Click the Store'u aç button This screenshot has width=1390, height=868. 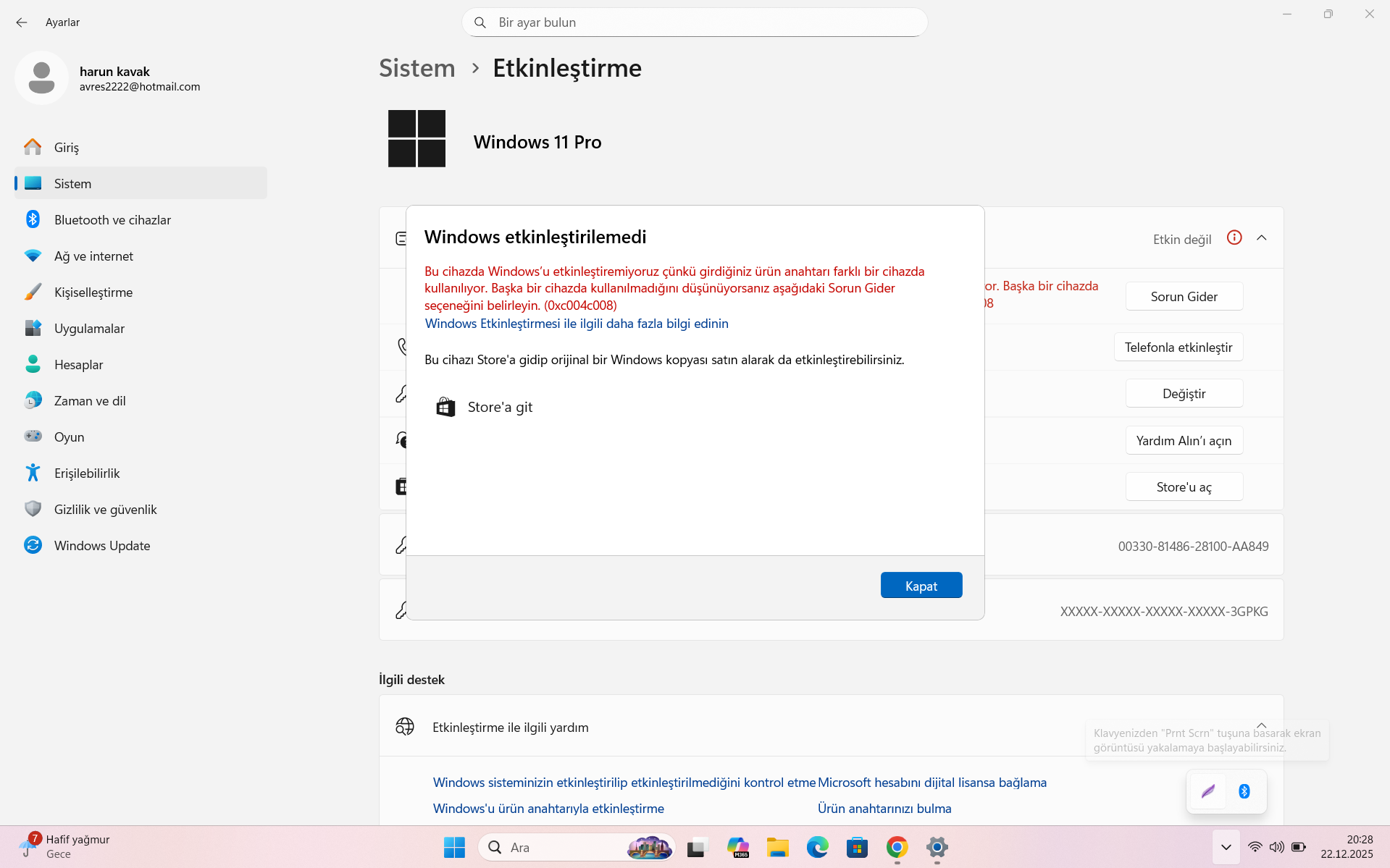pyautogui.click(x=1184, y=486)
